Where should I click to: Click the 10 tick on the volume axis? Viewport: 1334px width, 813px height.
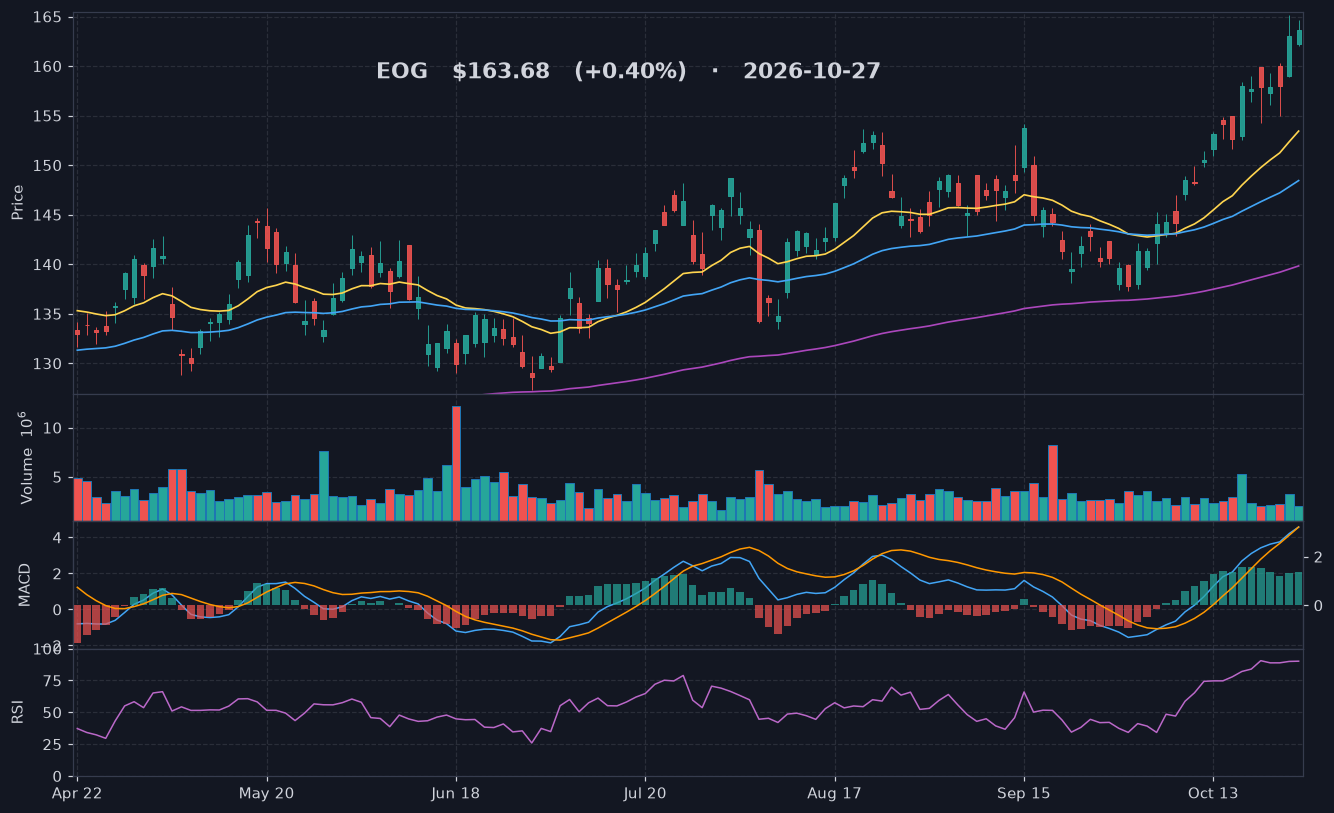[x=53, y=429]
